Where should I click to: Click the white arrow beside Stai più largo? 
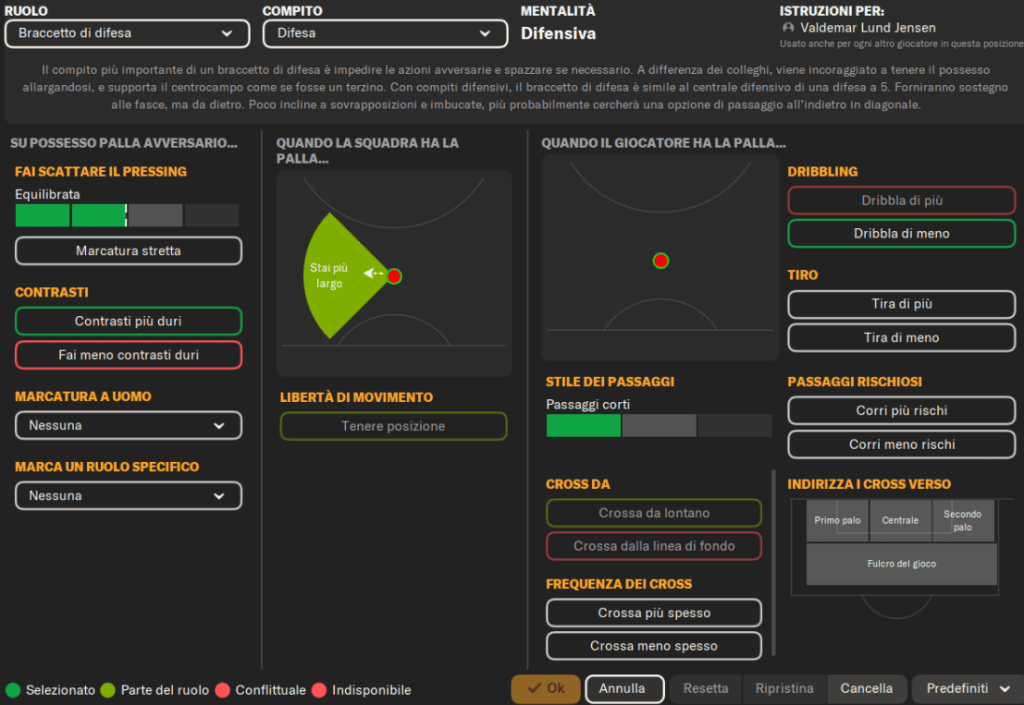[x=374, y=273]
